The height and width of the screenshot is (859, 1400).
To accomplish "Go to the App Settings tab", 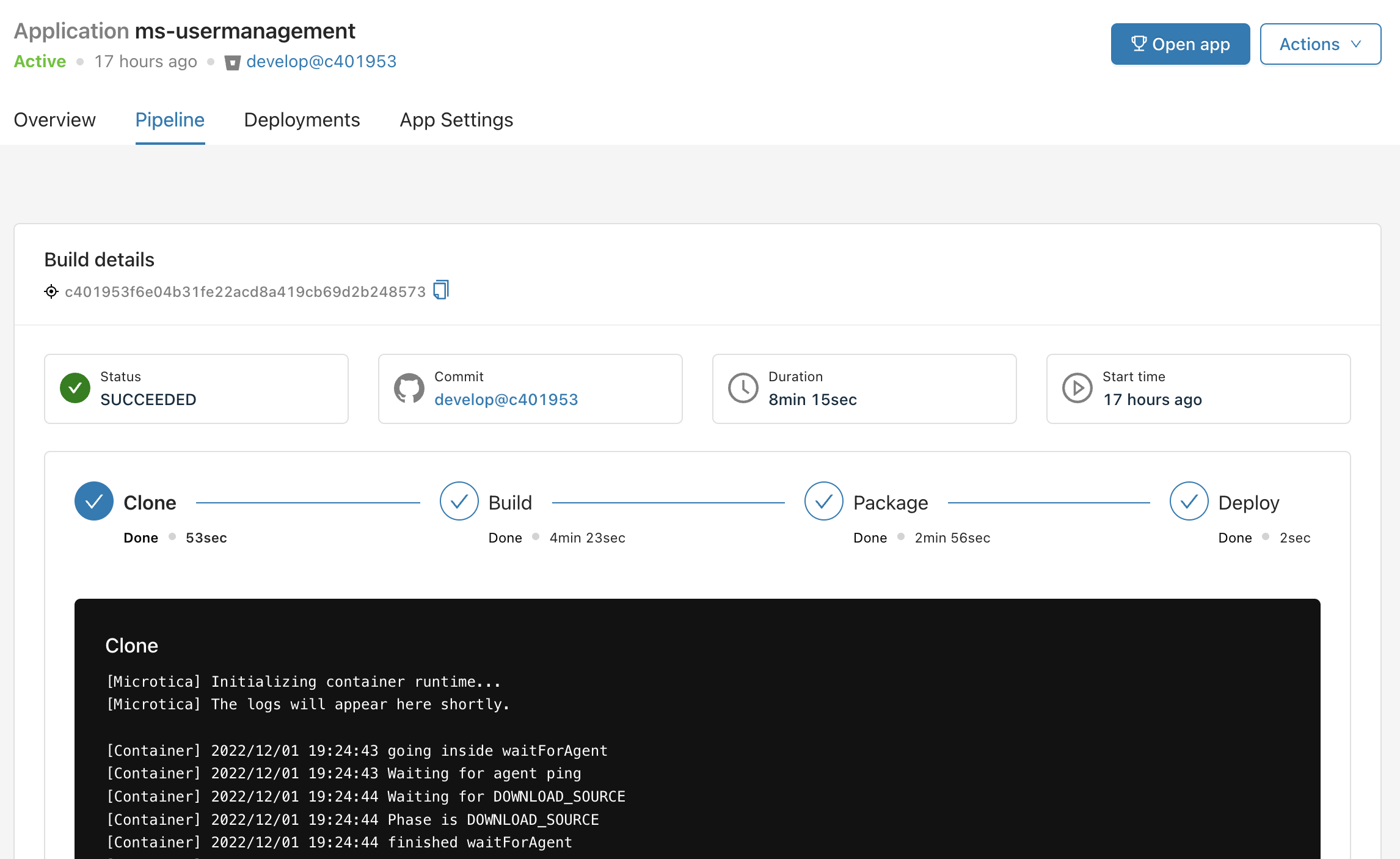I will click(456, 120).
